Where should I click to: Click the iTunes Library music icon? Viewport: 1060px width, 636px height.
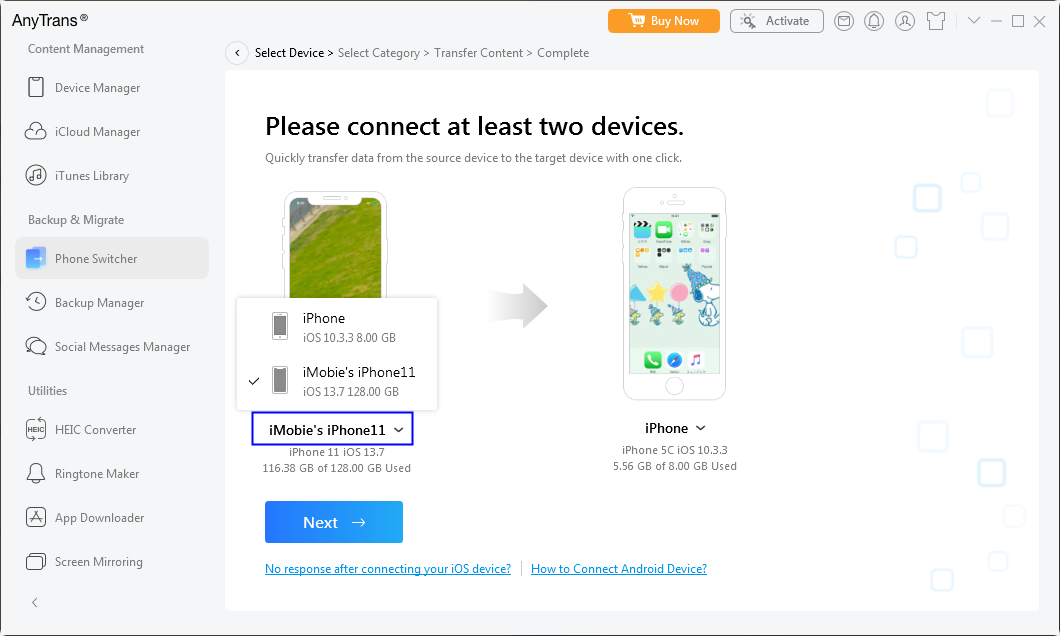[36, 176]
